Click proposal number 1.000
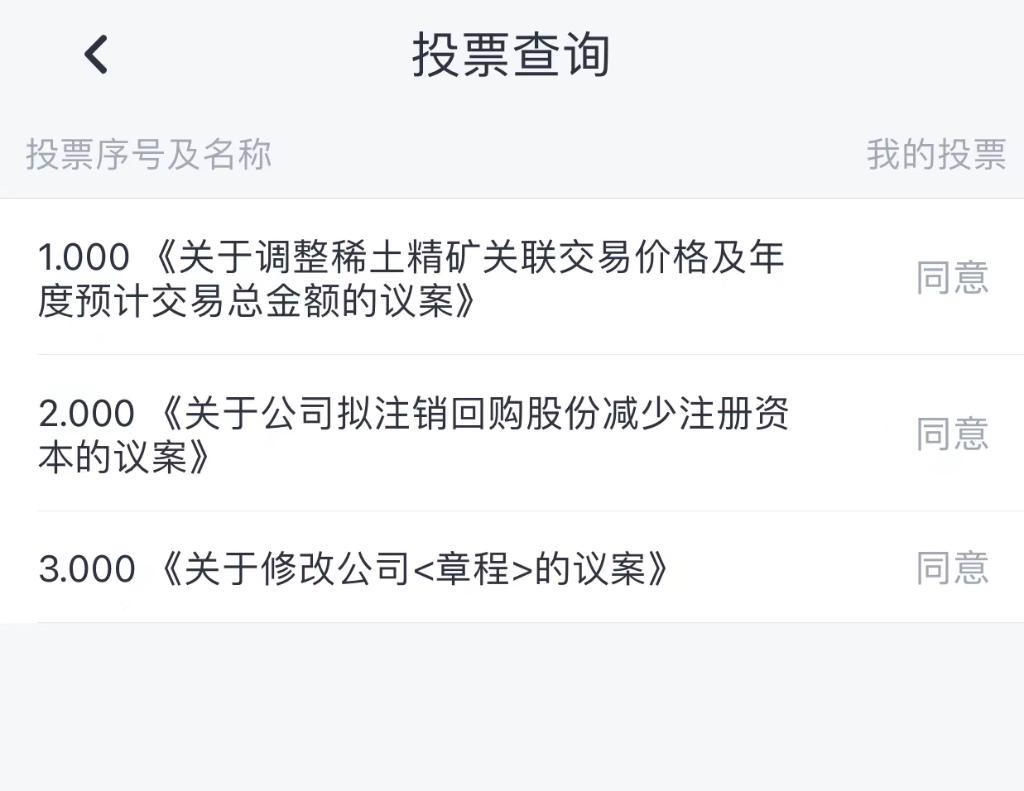Screen dimensions: 1024x791 pyautogui.click(x=84, y=258)
